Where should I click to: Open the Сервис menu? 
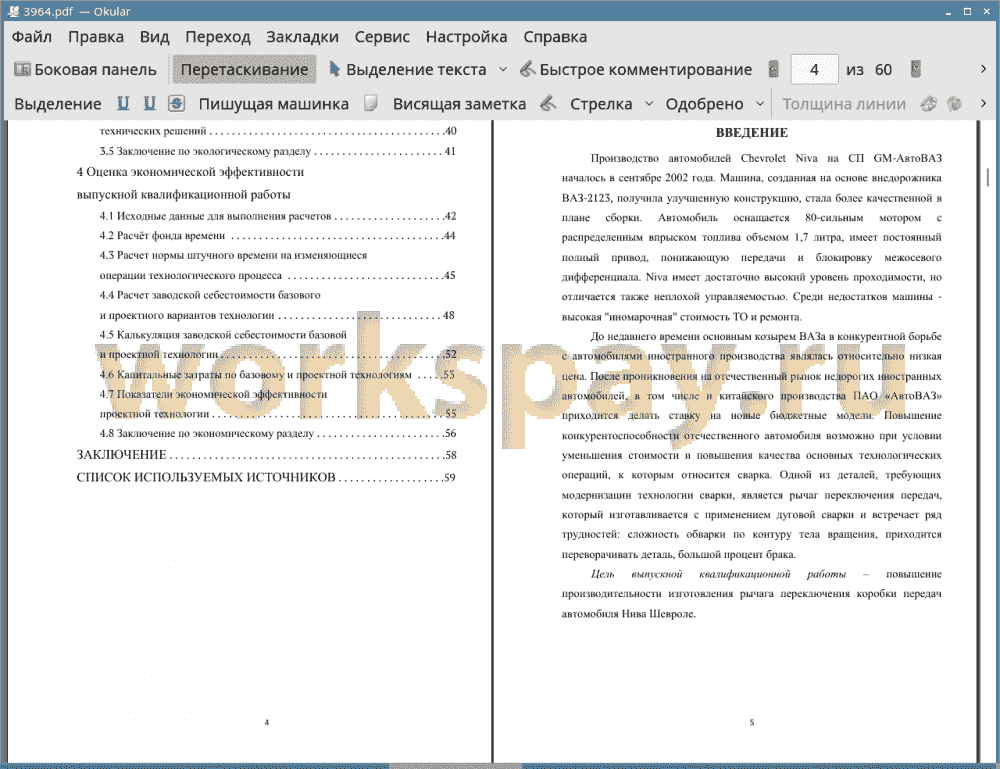pos(382,37)
